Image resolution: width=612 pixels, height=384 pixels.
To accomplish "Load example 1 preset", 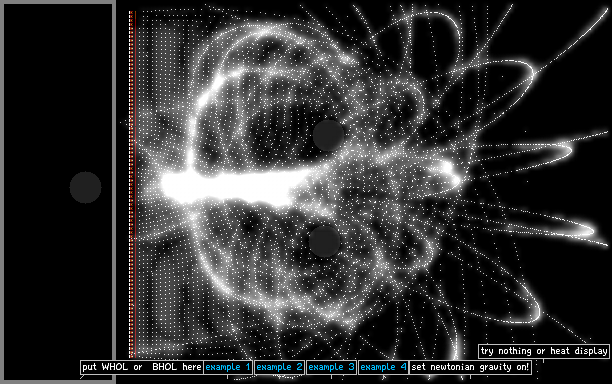I will point(228,367).
